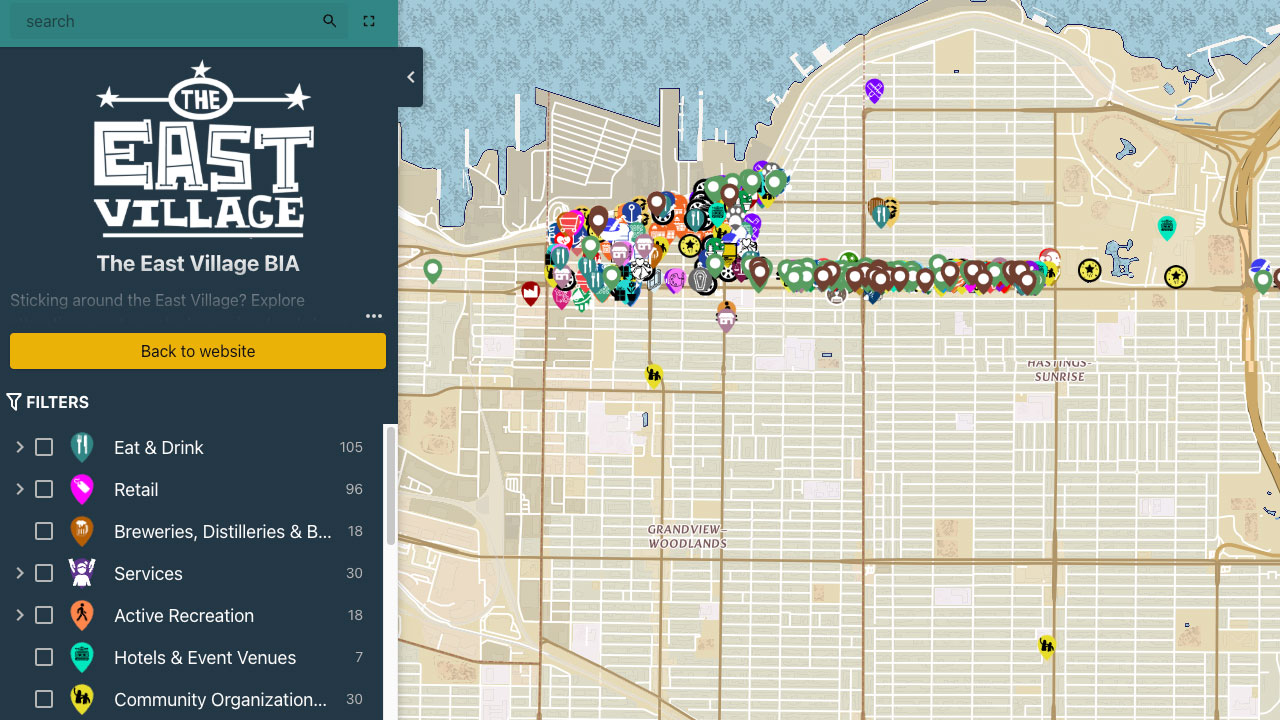Select the Breweries, Distilleries filter label

click(x=222, y=531)
